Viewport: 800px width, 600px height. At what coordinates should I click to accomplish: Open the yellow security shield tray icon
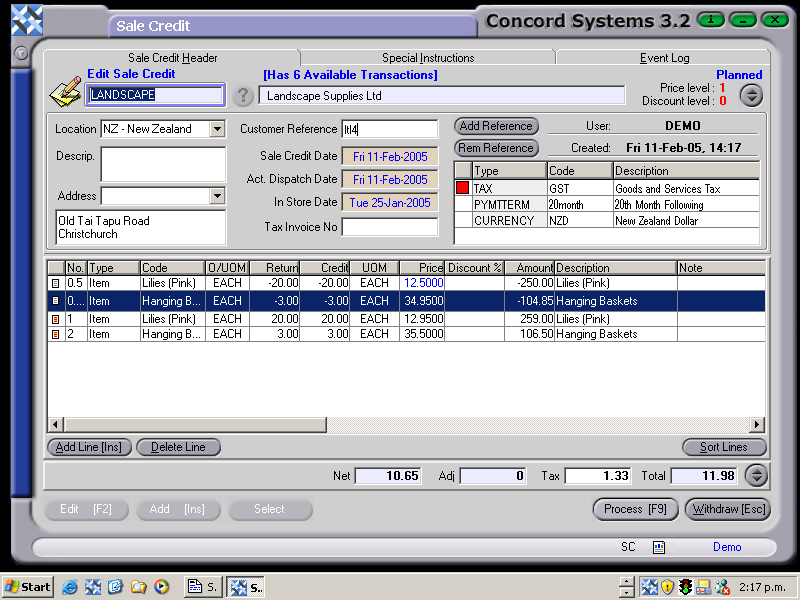665,587
